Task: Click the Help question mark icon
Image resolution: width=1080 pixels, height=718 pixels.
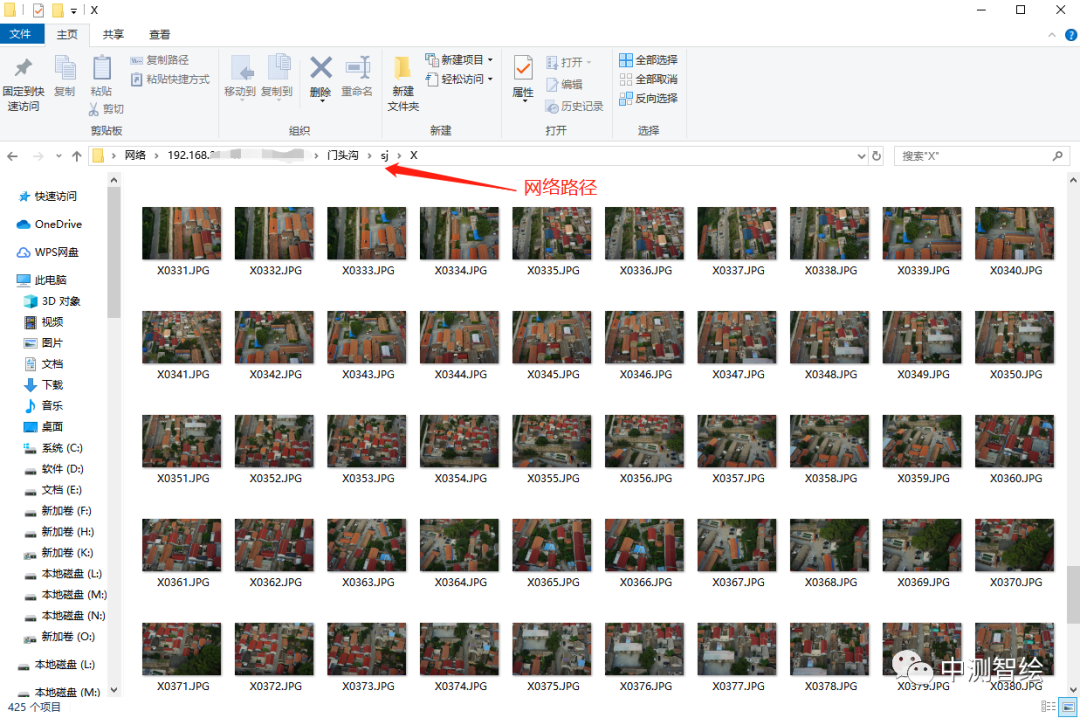Action: point(1071,34)
